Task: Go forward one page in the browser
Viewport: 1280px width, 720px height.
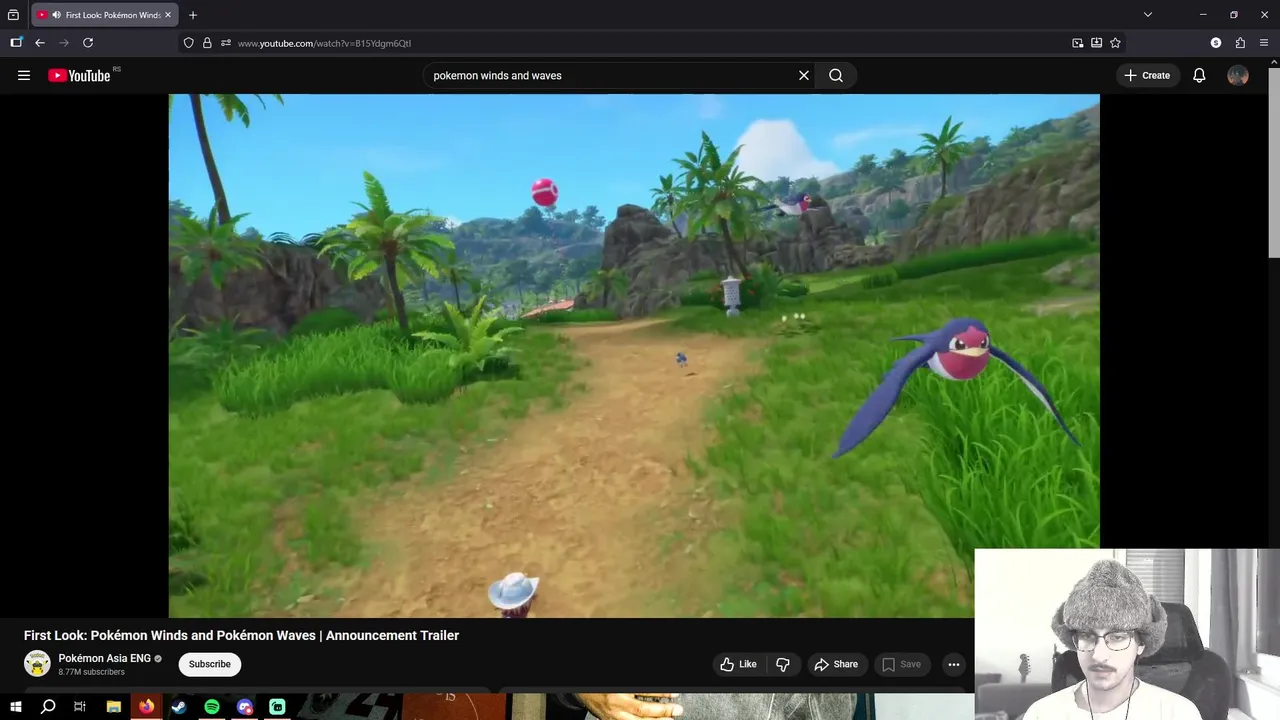Action: [64, 43]
